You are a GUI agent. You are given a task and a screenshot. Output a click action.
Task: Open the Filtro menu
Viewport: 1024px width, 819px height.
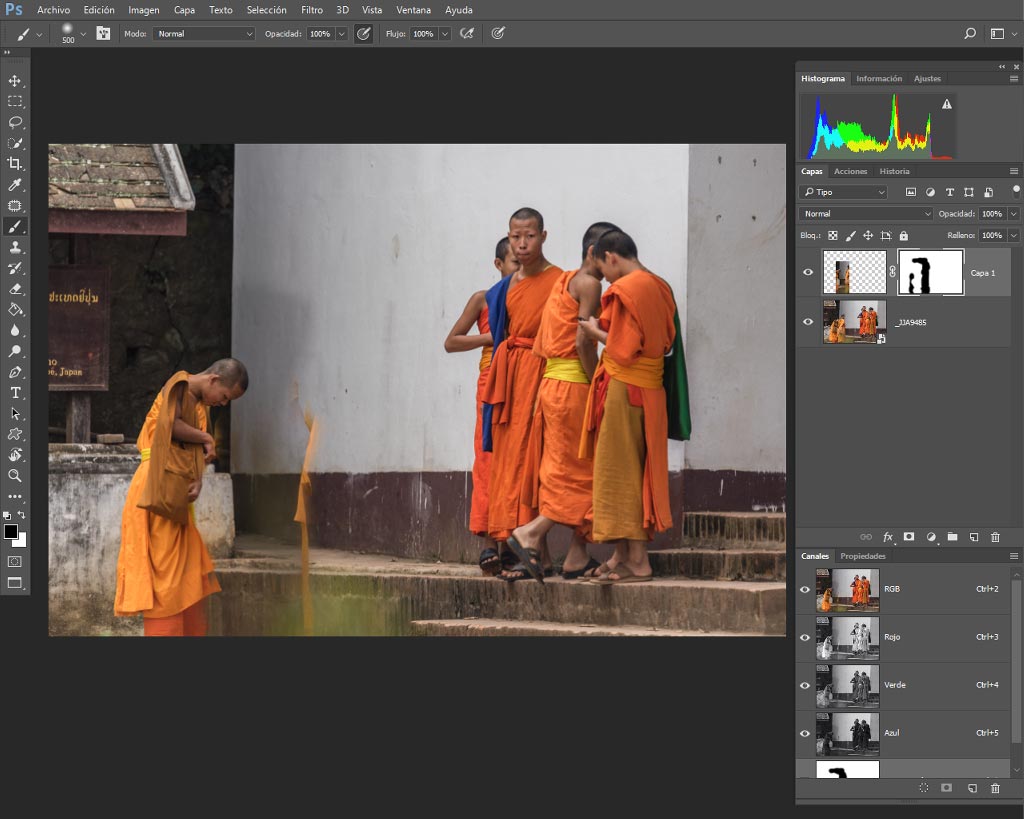tap(312, 10)
